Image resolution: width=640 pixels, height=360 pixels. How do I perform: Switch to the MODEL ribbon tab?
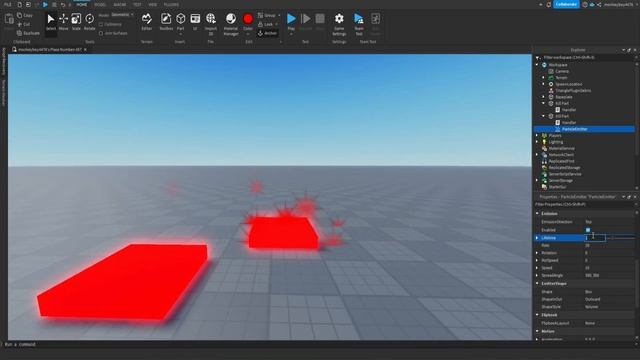(100, 4)
